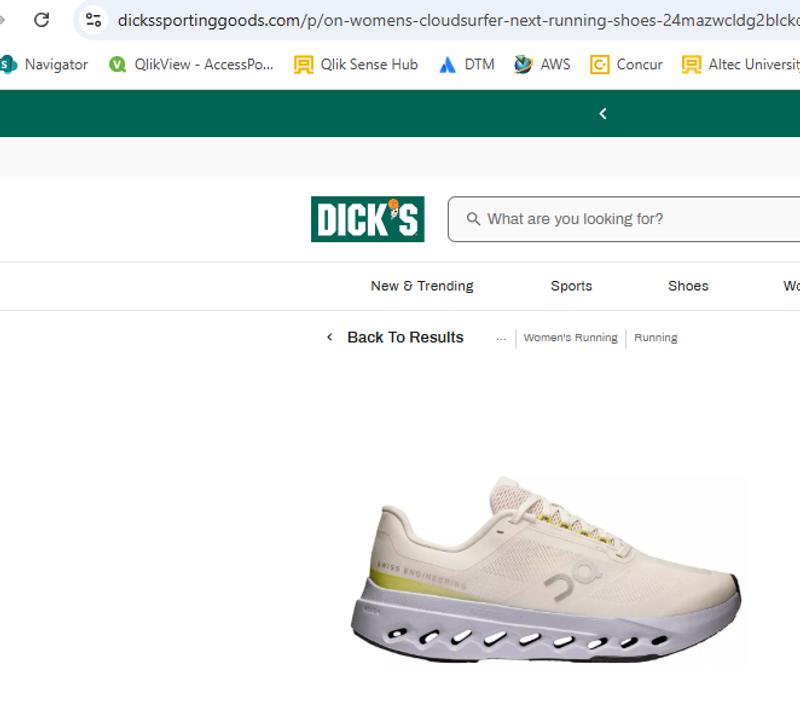Open the Sports menu

[570, 286]
